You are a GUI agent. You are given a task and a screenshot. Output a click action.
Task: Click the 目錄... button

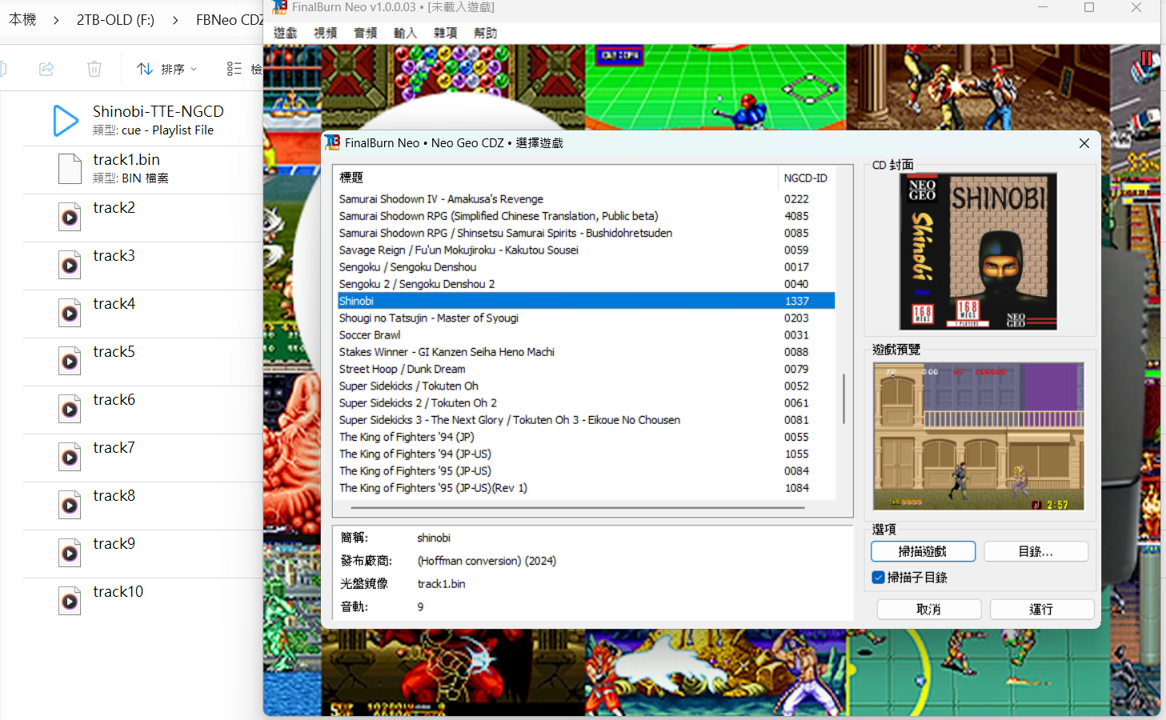pyautogui.click(x=1036, y=551)
